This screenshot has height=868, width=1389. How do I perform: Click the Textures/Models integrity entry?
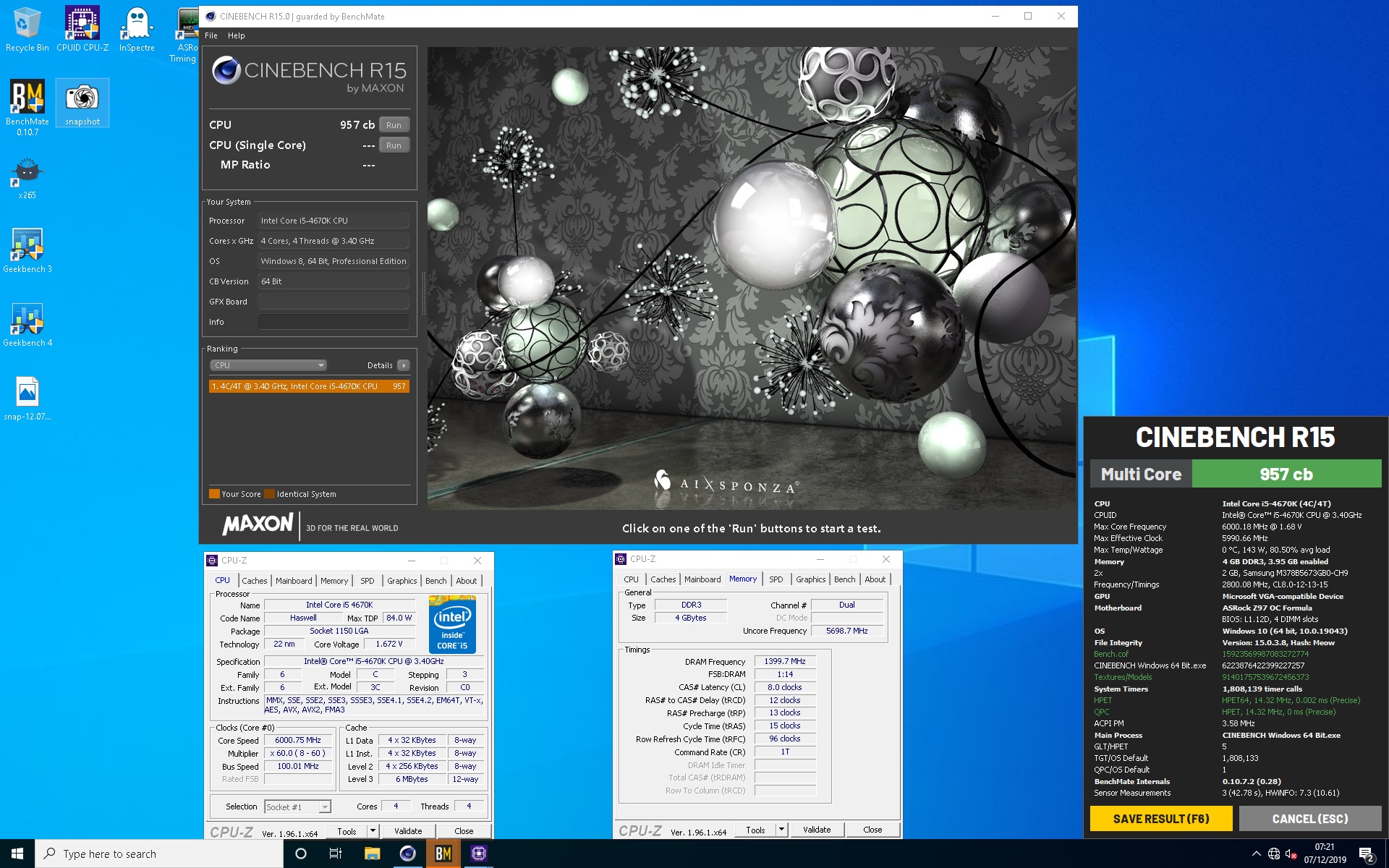1123,677
